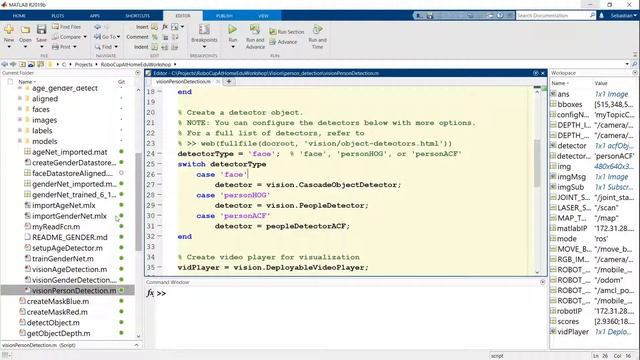Click the notifications bell icon
This screenshot has width=640, height=360.
pyautogui.click(x=602, y=16)
